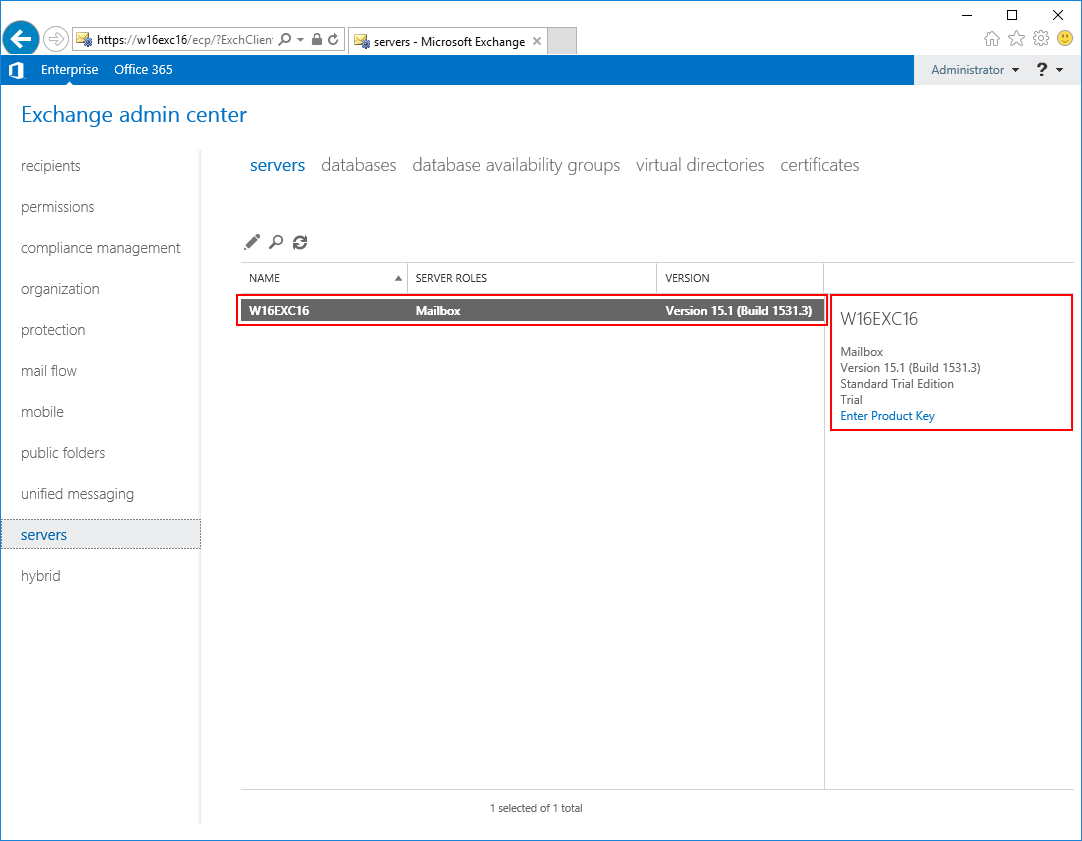This screenshot has height=841, width=1082.
Task: Click the browser Home icon
Action: coord(992,39)
